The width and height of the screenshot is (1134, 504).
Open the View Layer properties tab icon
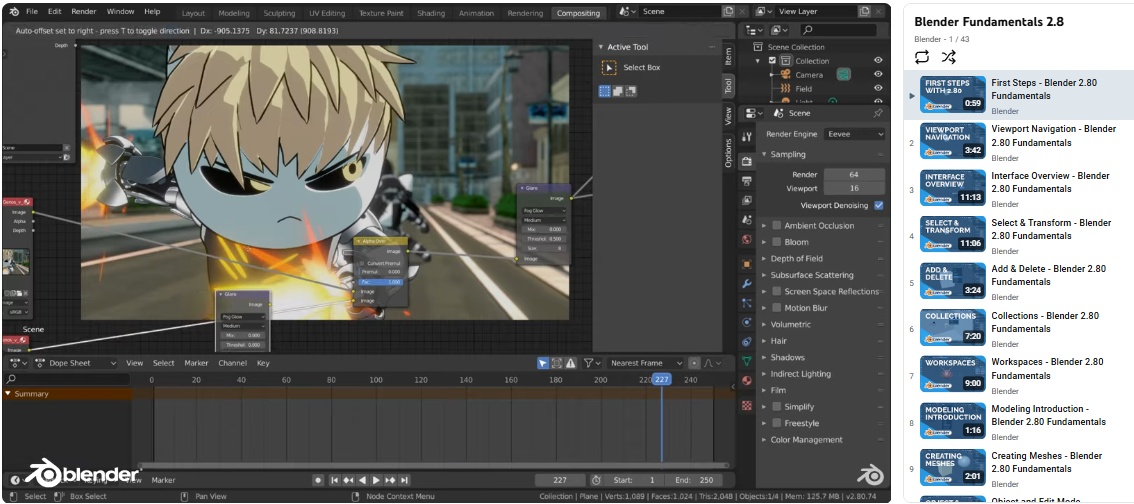point(747,200)
